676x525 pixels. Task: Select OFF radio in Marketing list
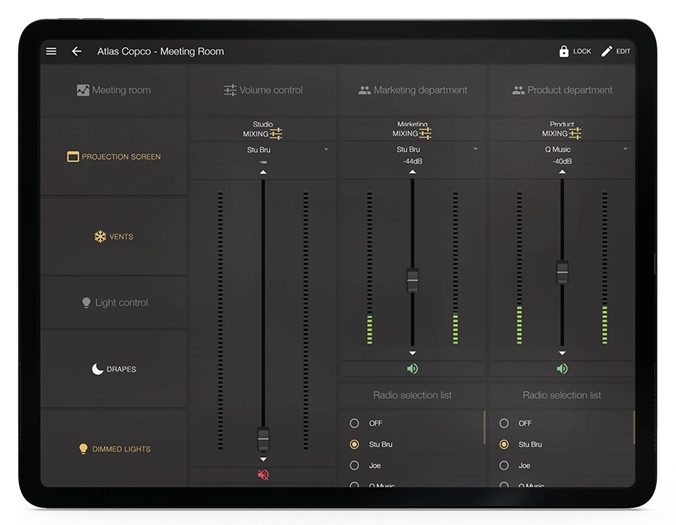click(x=354, y=423)
